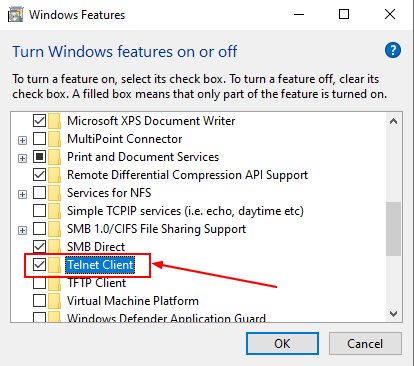Expand the MultiPoint Connector node
The width and height of the screenshot is (414, 366).
pyautogui.click(x=22, y=140)
